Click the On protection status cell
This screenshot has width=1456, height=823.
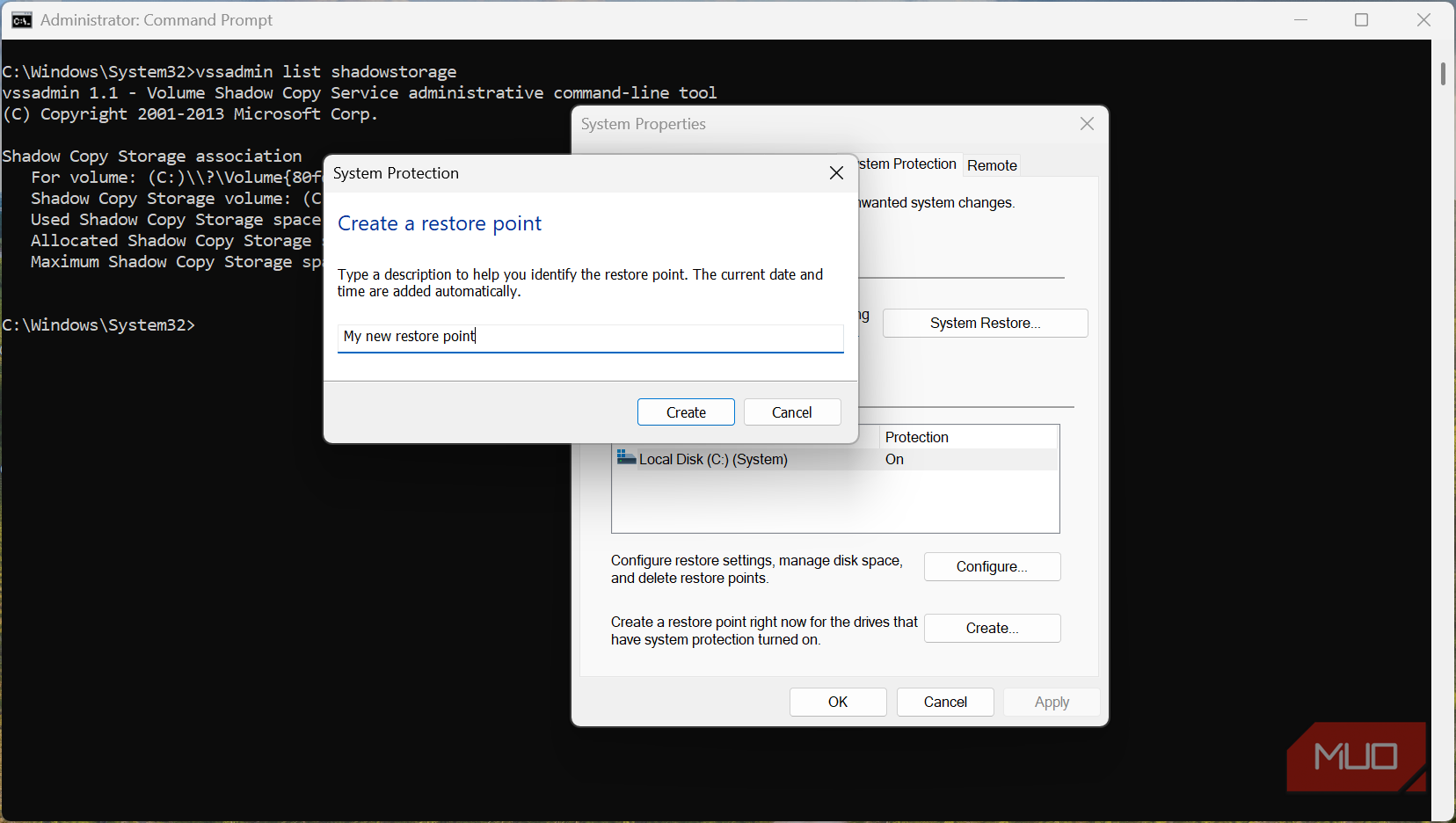click(894, 459)
